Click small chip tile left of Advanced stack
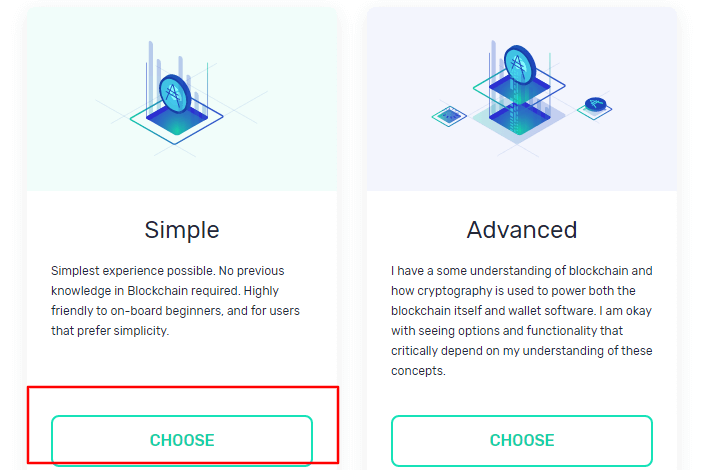Screen dimensions: 708x470 (x=449, y=117)
